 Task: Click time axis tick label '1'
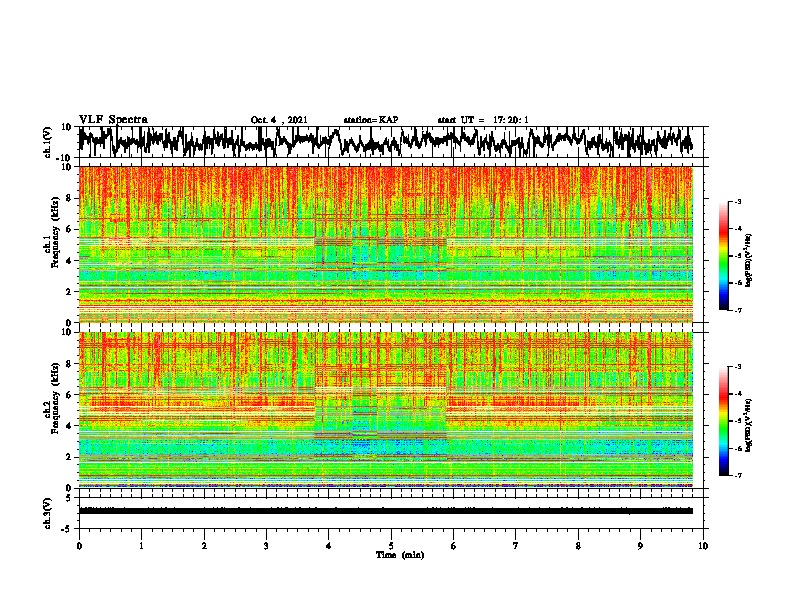click(x=141, y=545)
